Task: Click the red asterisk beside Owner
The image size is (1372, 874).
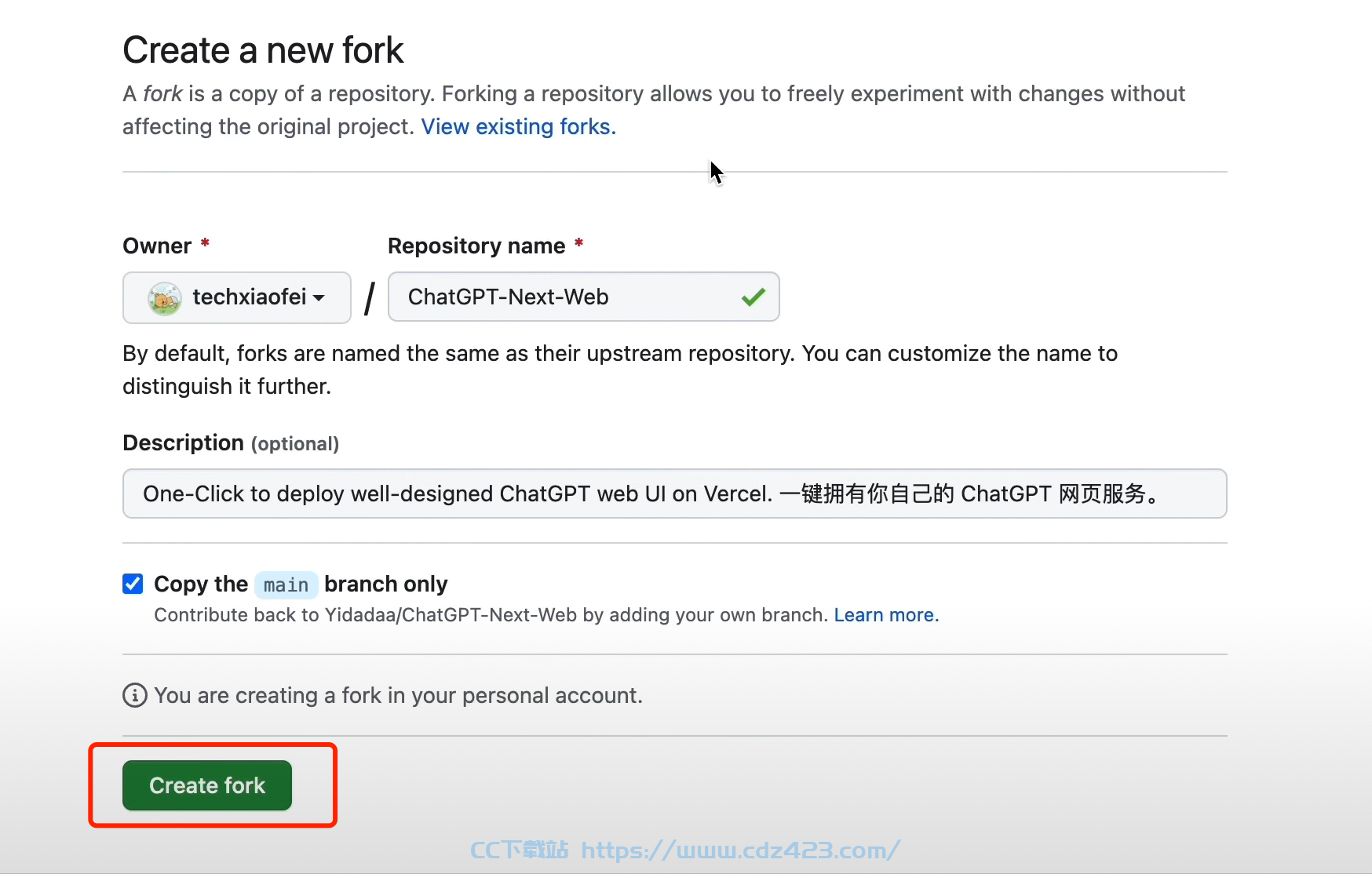Action: pos(205,243)
